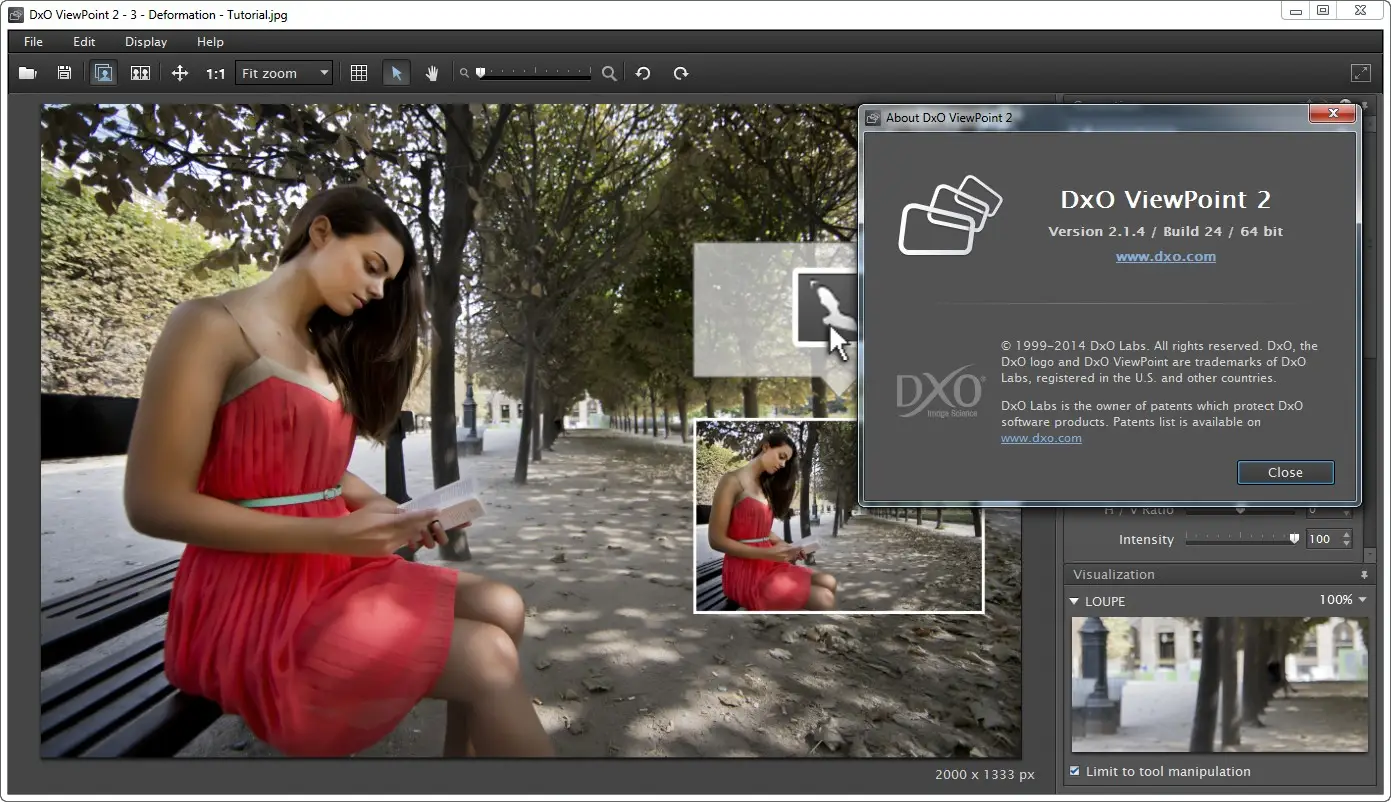
Task: Open the Display menu
Action: coord(146,42)
